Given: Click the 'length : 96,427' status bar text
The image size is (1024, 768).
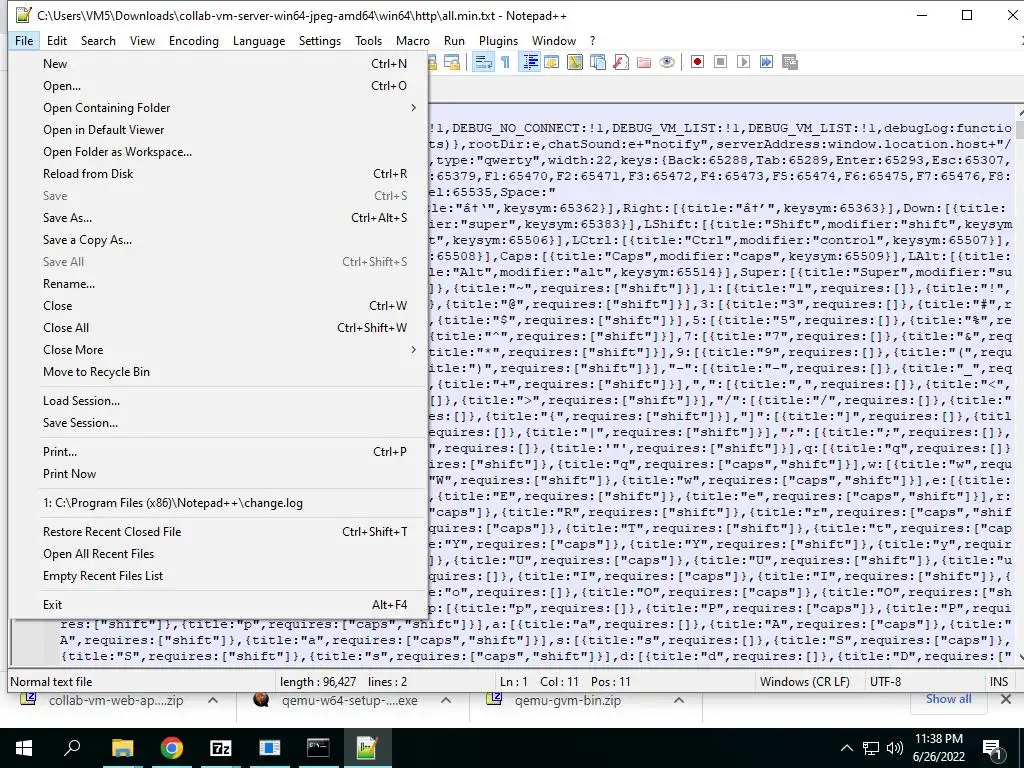Looking at the screenshot, I should [x=318, y=681].
